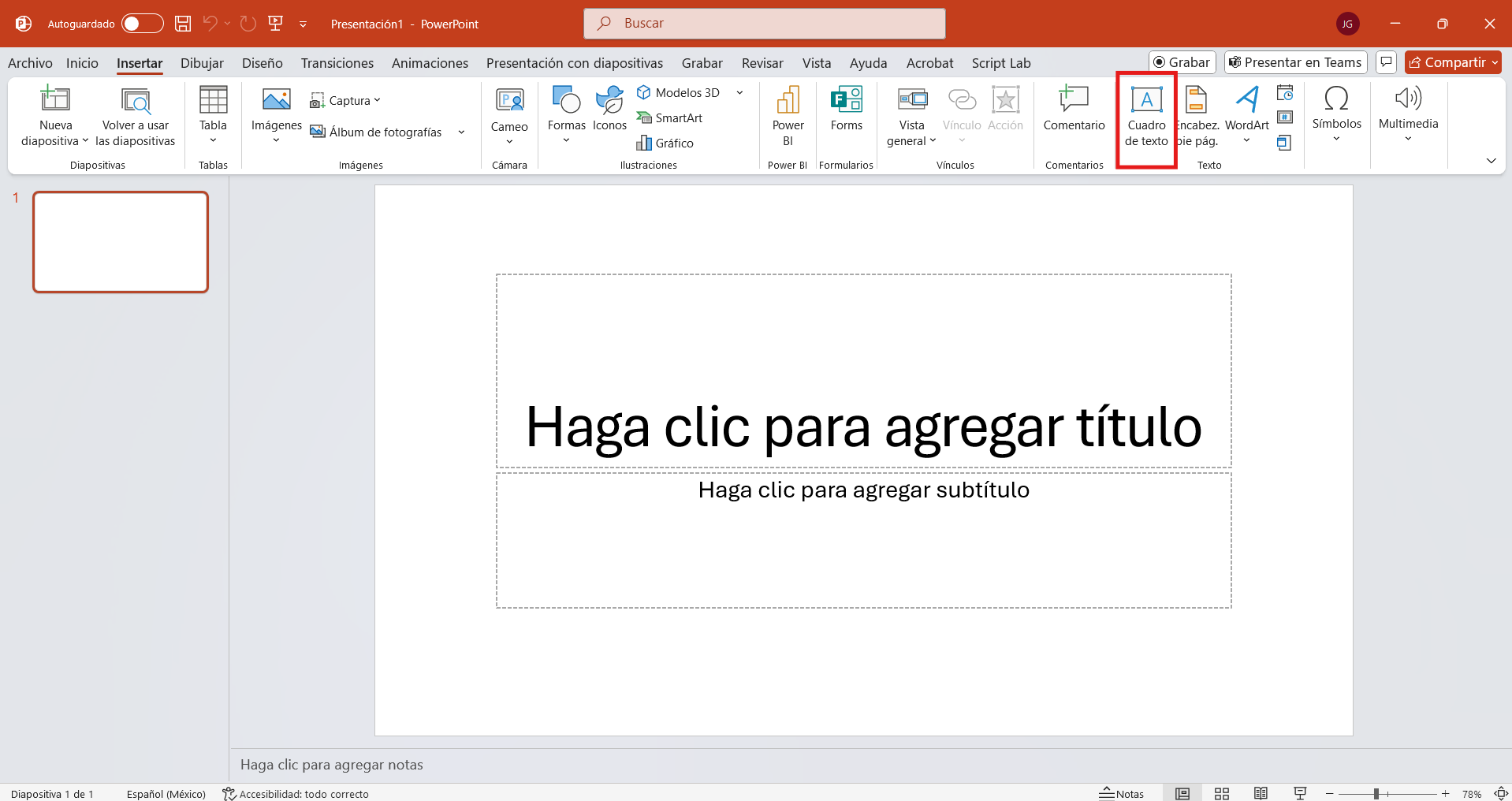Add a Comentario to the slide

coord(1074,109)
